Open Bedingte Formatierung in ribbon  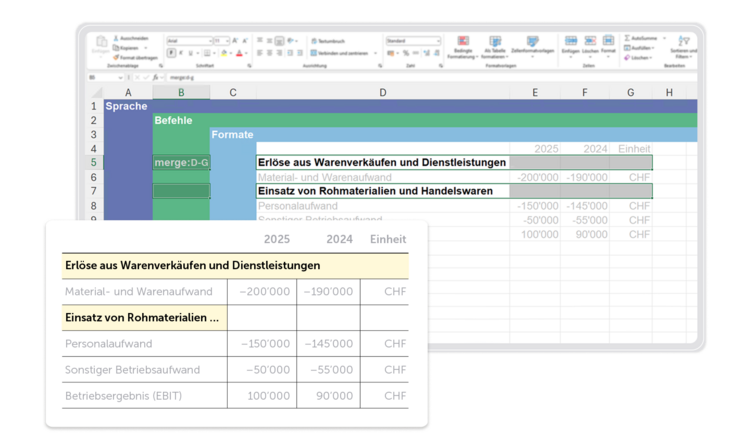463,44
